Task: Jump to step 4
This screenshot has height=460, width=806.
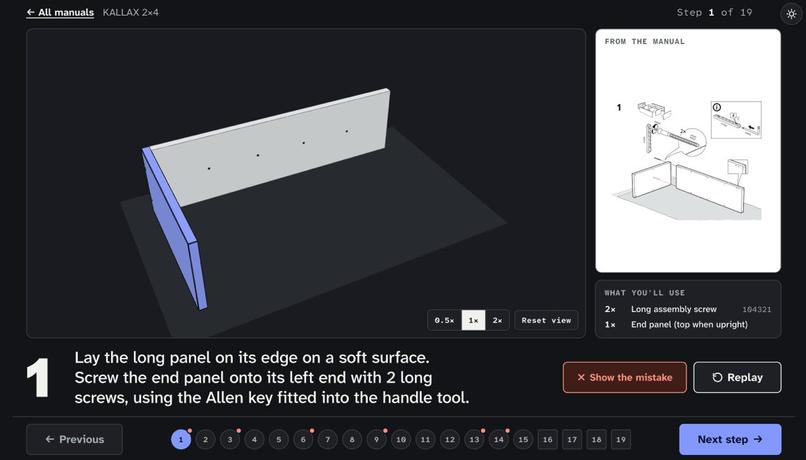Action: coord(254,439)
